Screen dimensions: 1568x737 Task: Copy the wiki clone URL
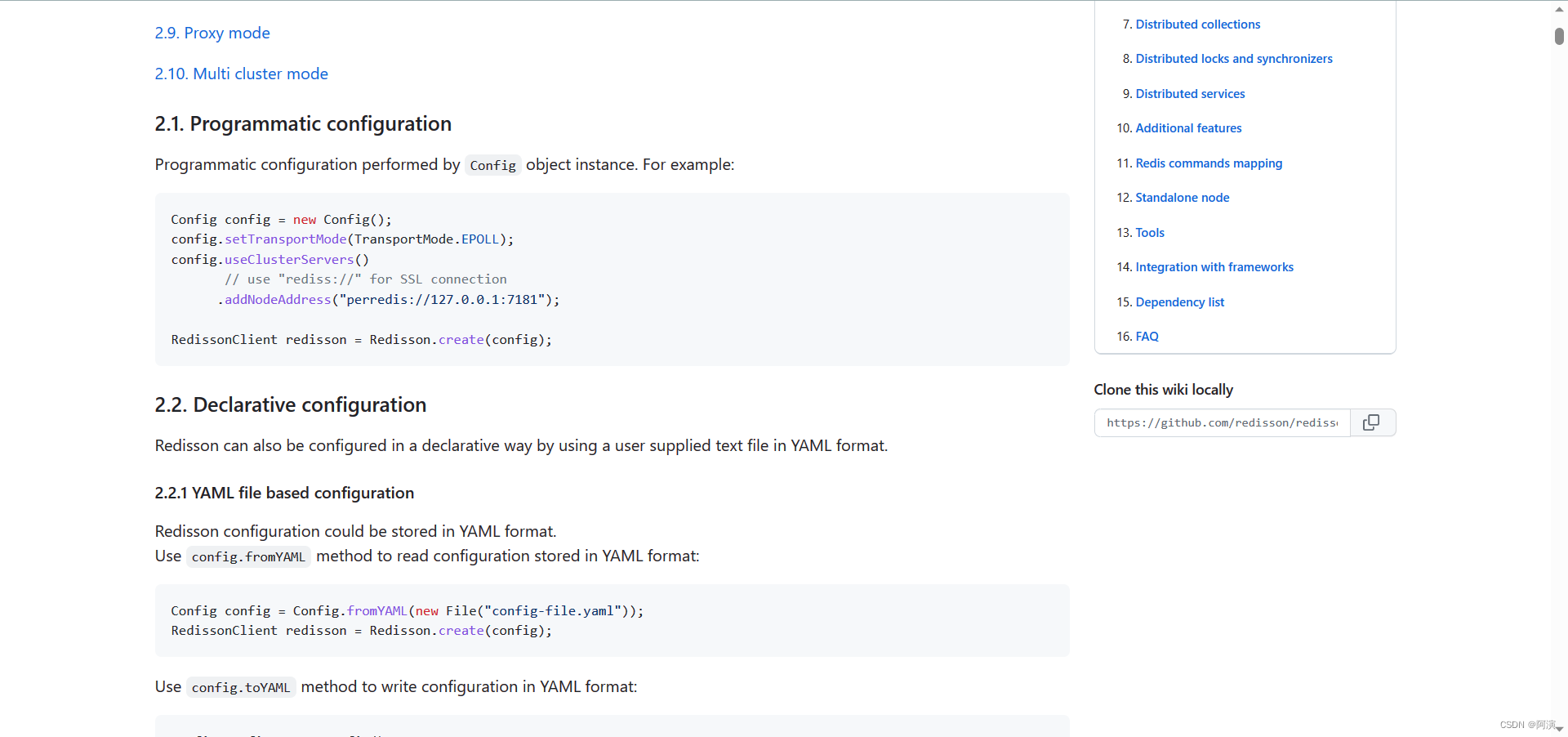pos(1372,422)
